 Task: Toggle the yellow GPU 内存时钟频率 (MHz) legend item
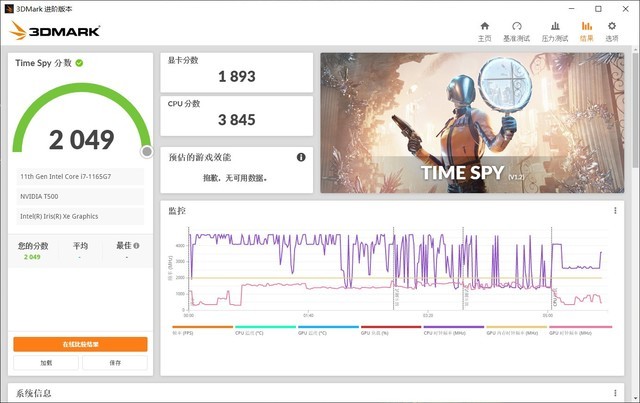click(x=517, y=330)
